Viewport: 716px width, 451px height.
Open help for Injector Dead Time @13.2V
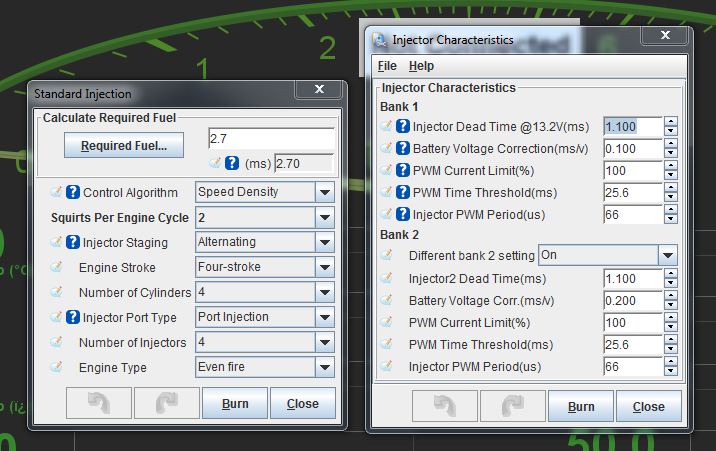pos(403,126)
